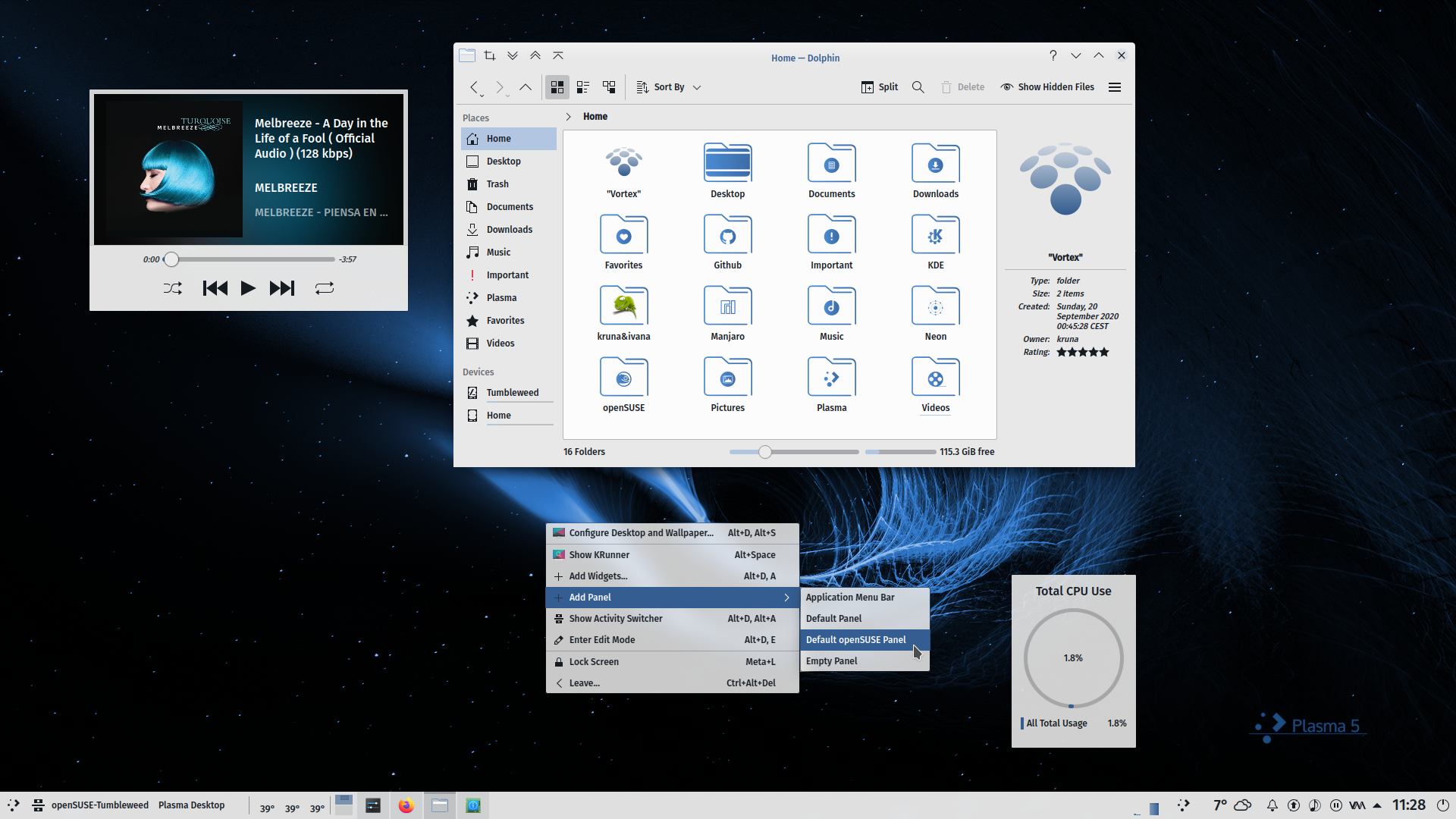Open the Plasma folder icon
1456x819 pixels.
click(x=831, y=385)
